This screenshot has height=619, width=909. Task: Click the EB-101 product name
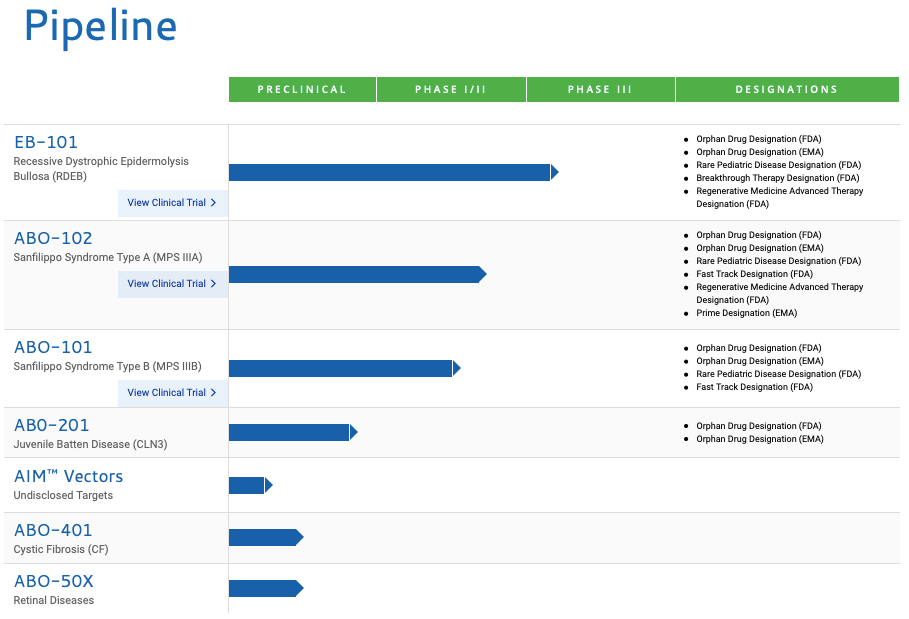(46, 142)
